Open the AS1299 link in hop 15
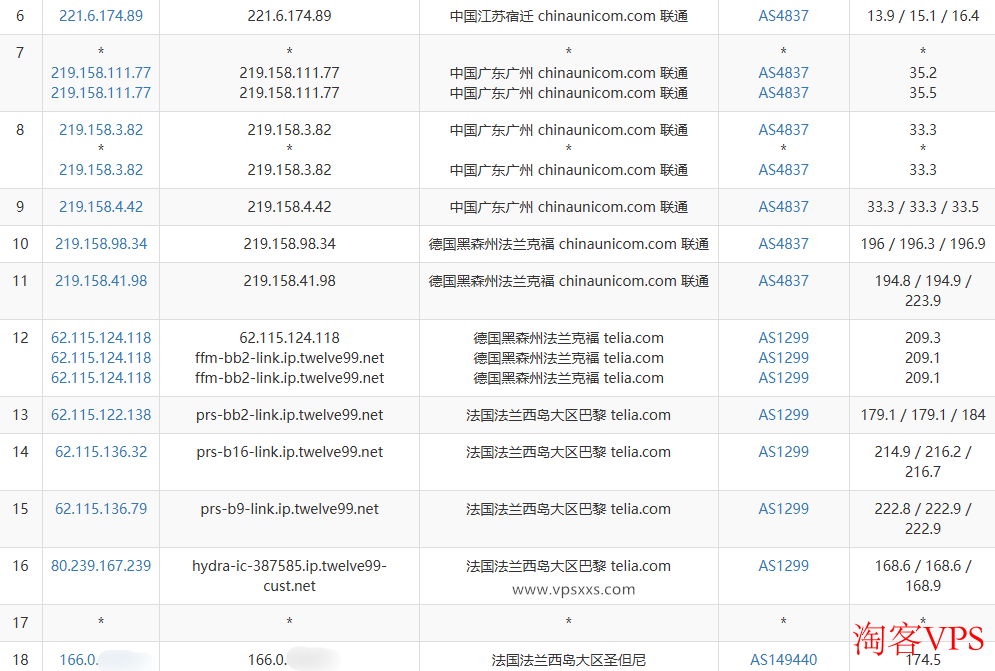The width and height of the screenshot is (995, 671). point(784,509)
